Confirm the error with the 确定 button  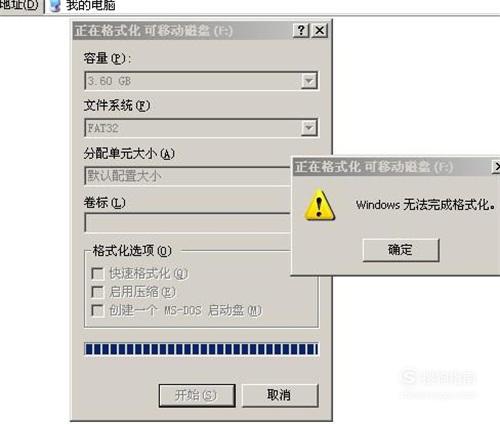(x=401, y=250)
